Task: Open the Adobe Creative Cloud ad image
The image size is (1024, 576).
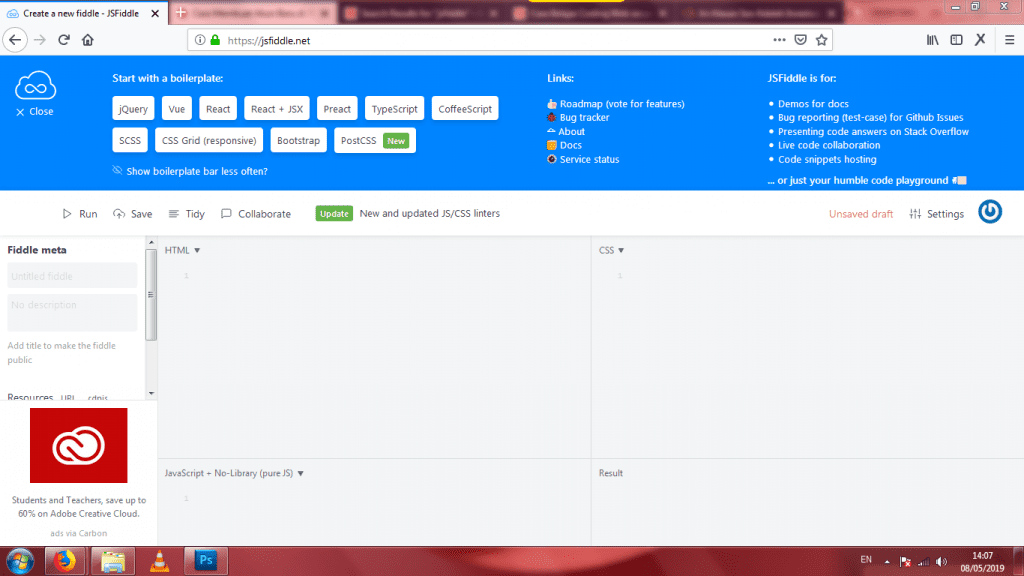Action: [x=78, y=445]
